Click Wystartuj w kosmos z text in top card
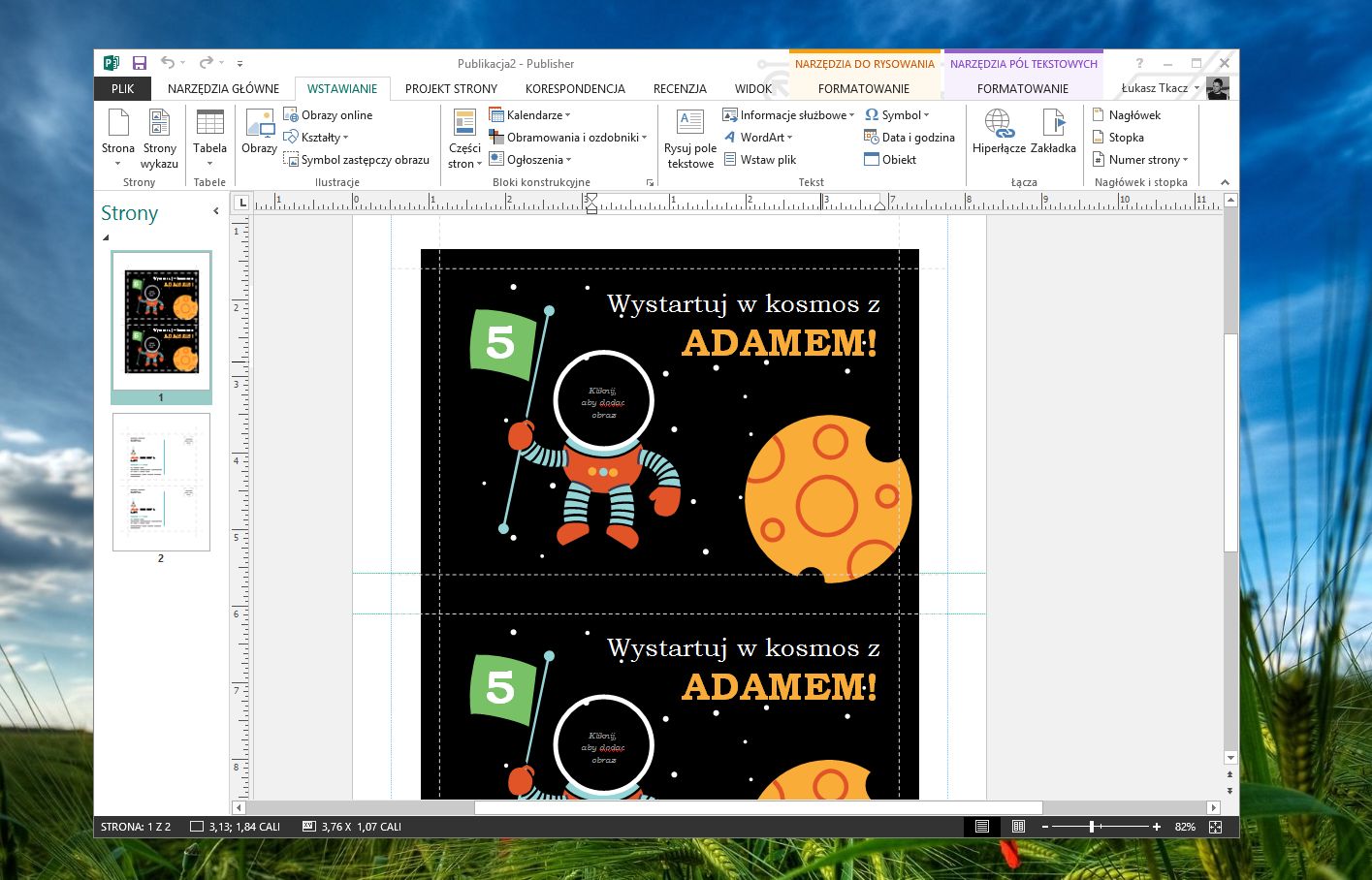This screenshot has height=880, width=1372. [x=744, y=304]
